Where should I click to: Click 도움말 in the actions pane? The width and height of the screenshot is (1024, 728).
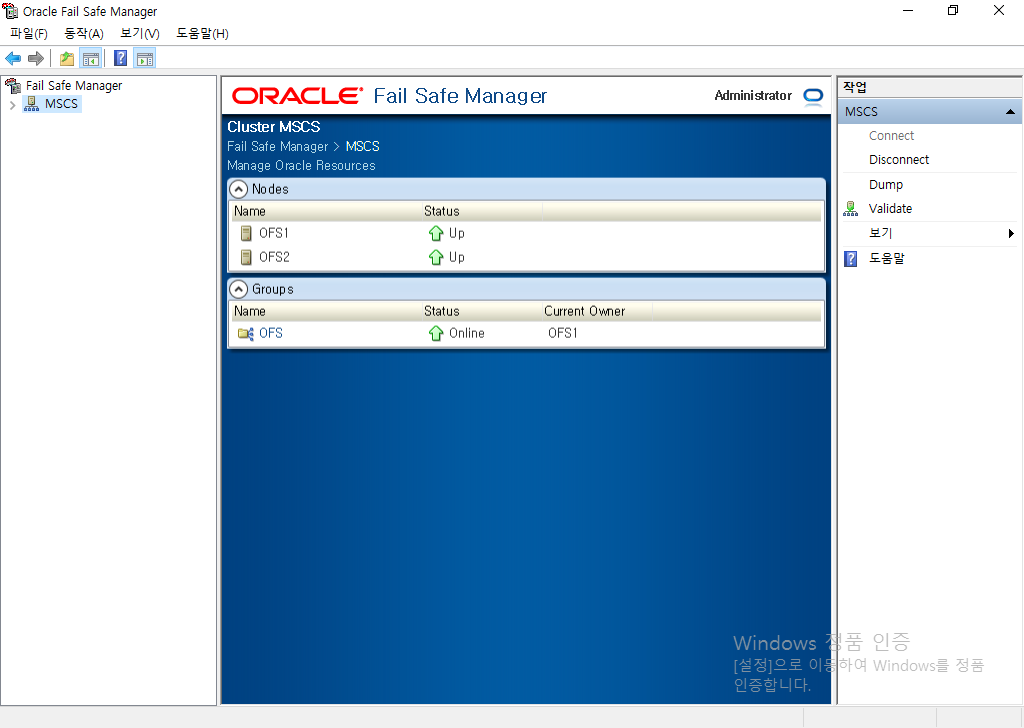pos(887,259)
